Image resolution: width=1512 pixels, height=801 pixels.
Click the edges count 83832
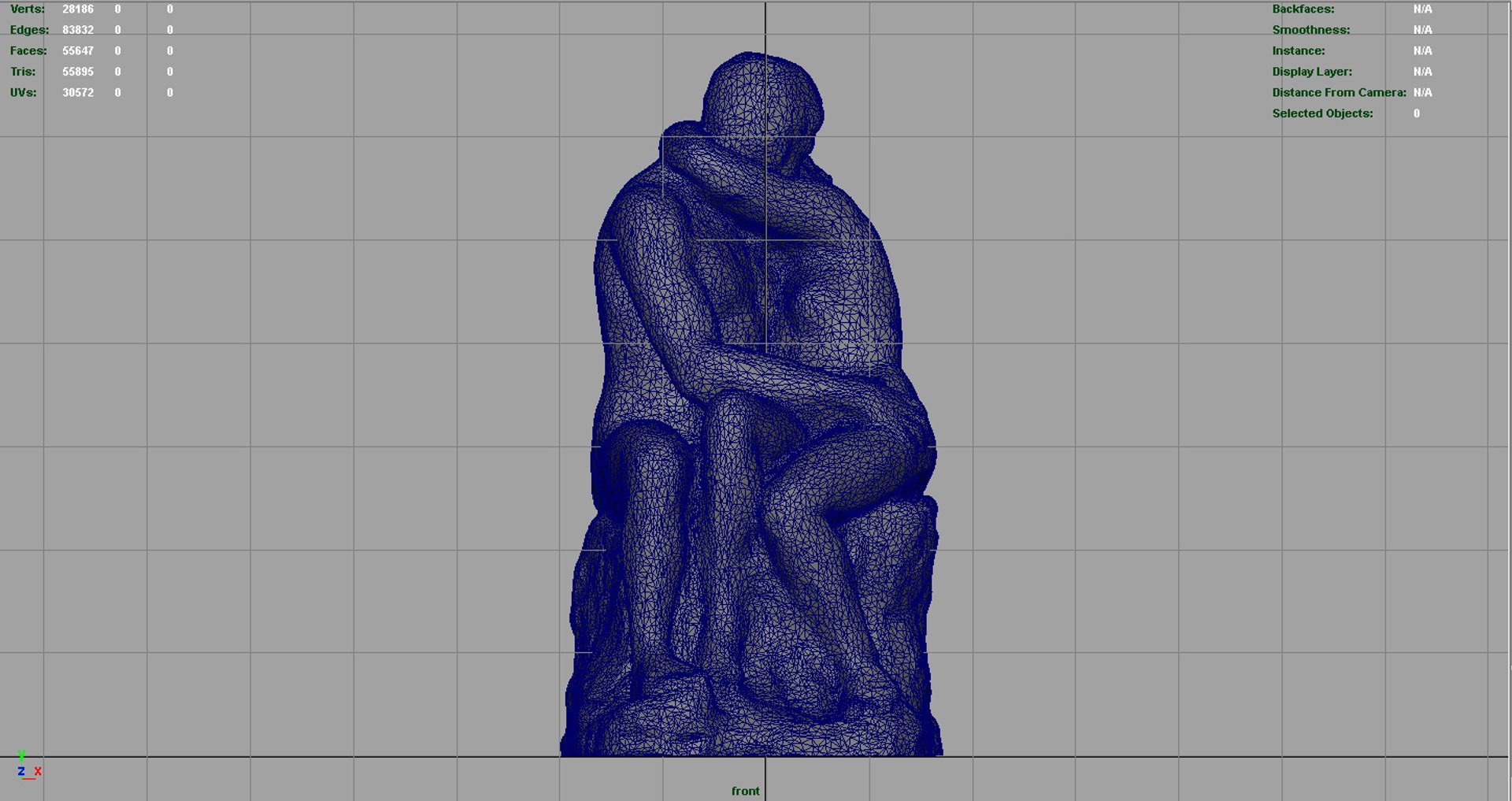click(x=78, y=30)
